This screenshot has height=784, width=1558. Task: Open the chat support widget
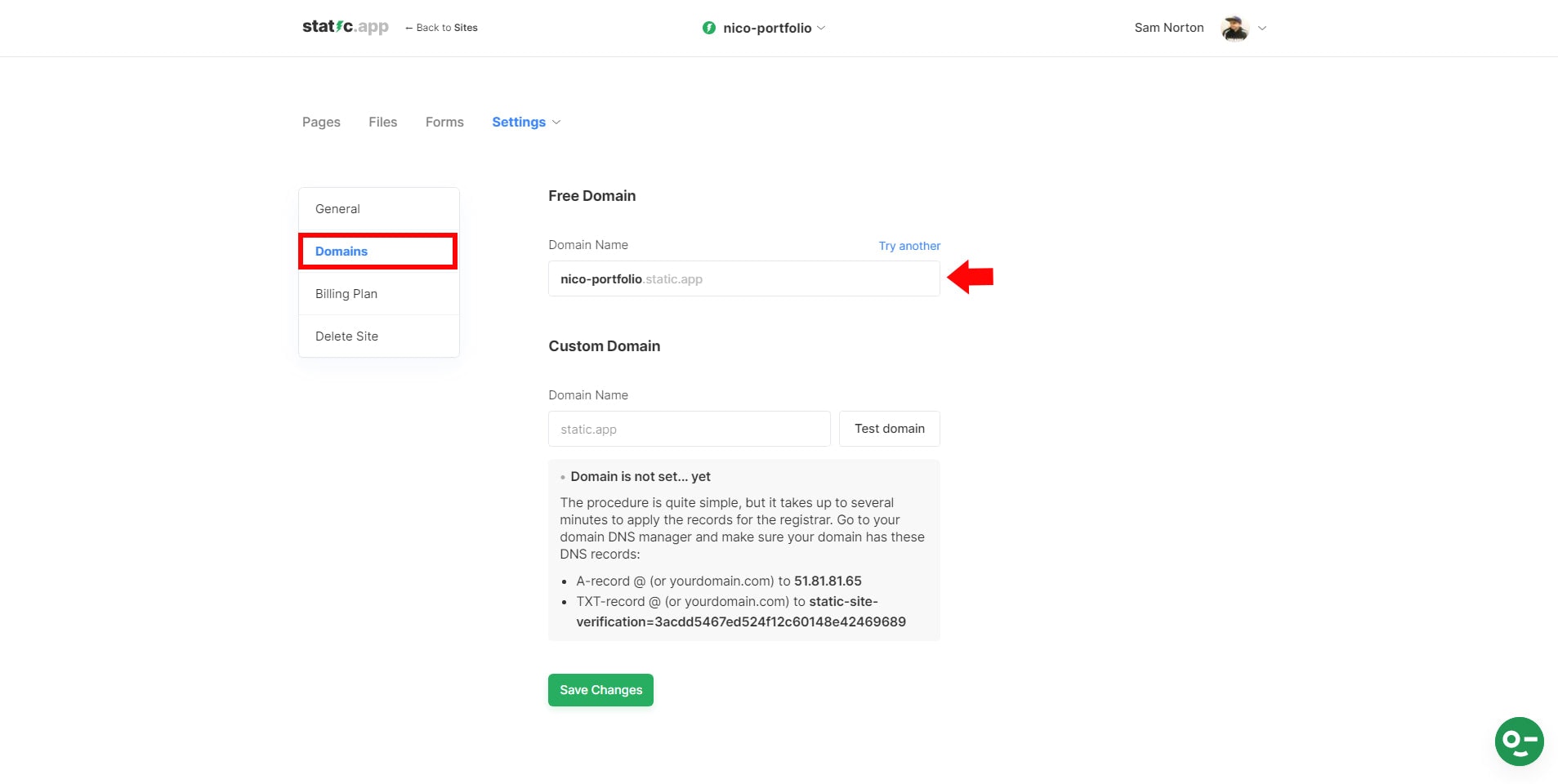(x=1518, y=741)
